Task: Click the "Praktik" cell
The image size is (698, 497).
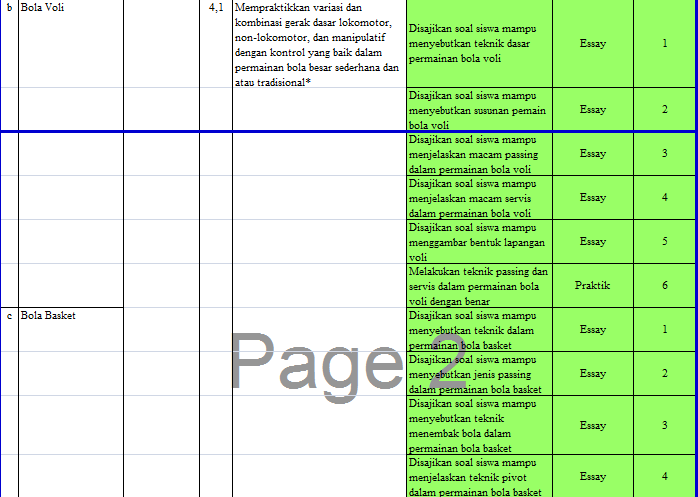Action: [x=592, y=285]
